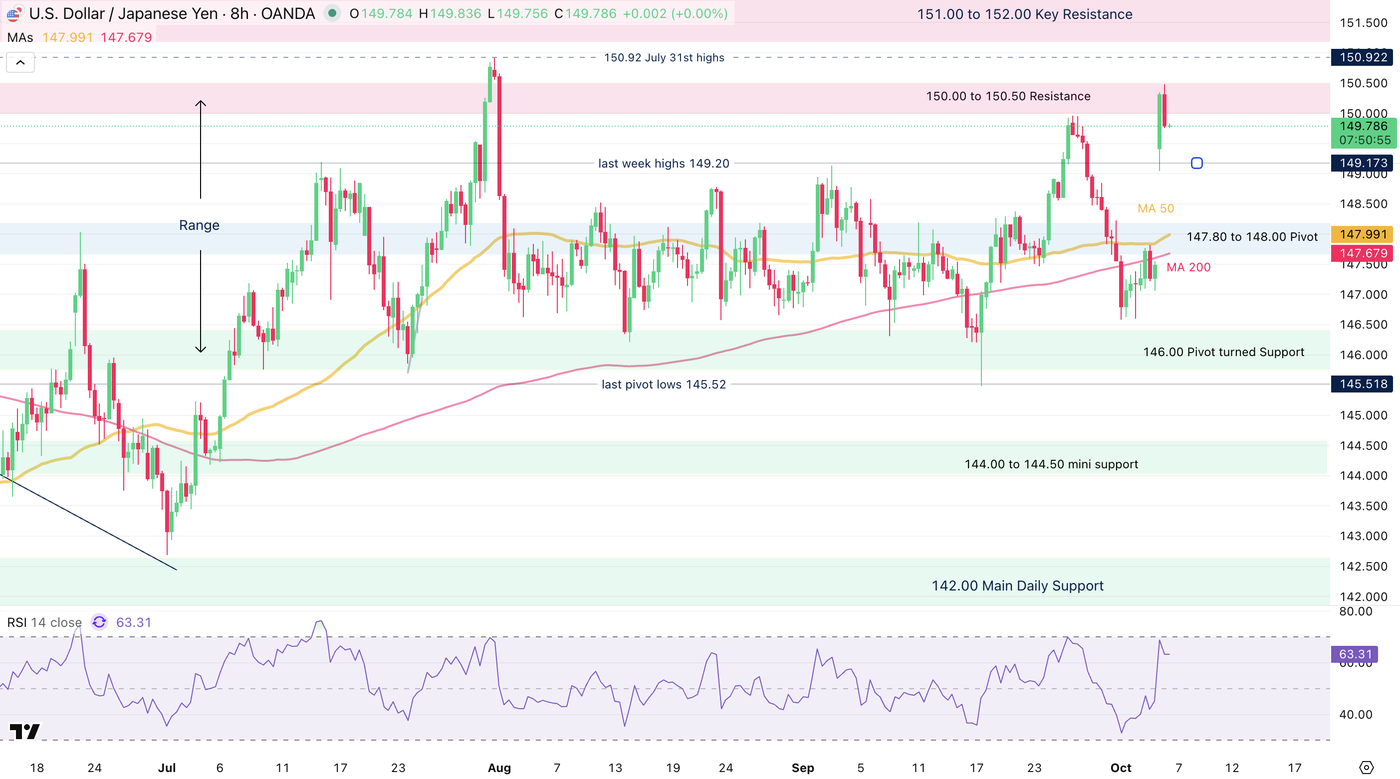
Task: Hide RSI by clicking the RSI 14 close label
Action: [x=45, y=622]
